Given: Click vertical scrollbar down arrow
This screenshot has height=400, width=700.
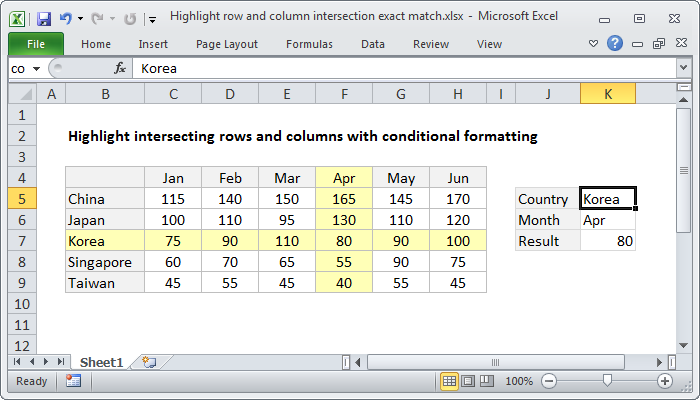Looking at the screenshot, I should point(683,345).
